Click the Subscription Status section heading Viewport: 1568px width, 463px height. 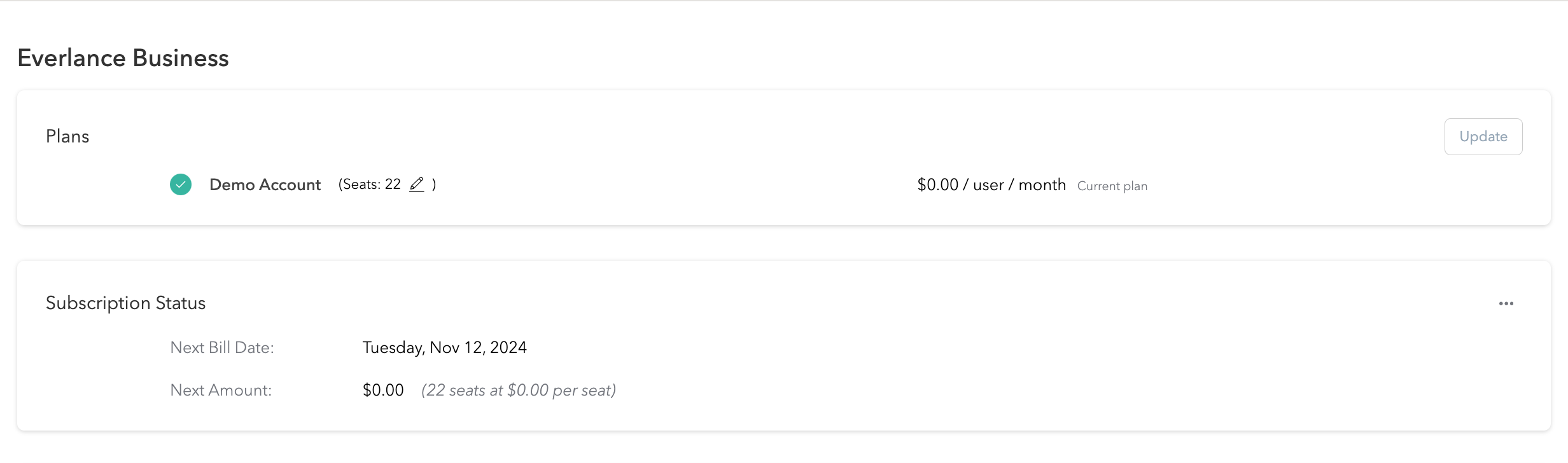point(125,303)
